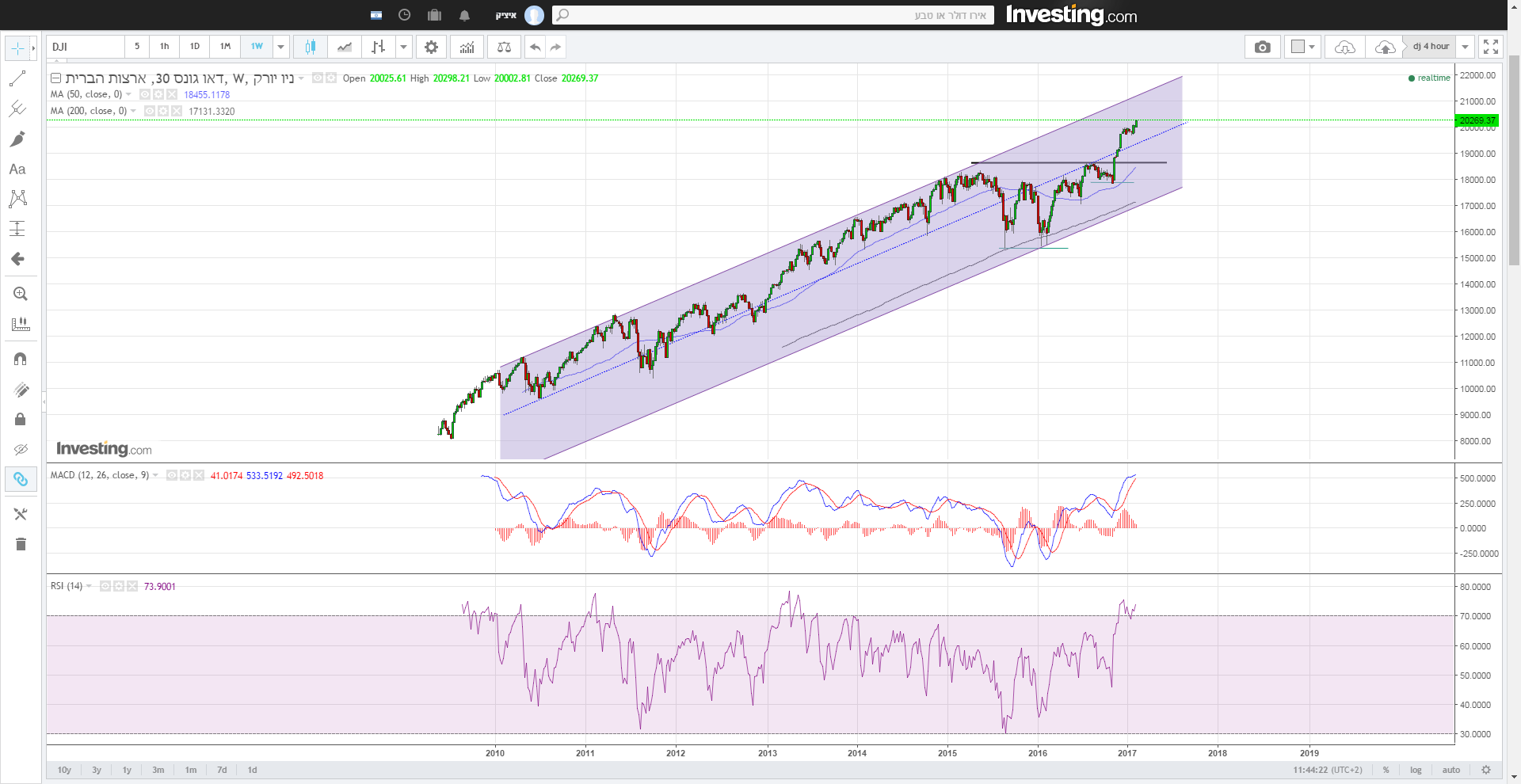Hide the RSI indicator
The height and width of the screenshot is (784, 1521).
pos(105,586)
